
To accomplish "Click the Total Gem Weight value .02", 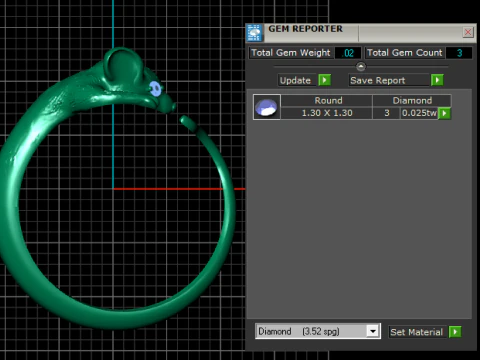I will pyautogui.click(x=348, y=53).
